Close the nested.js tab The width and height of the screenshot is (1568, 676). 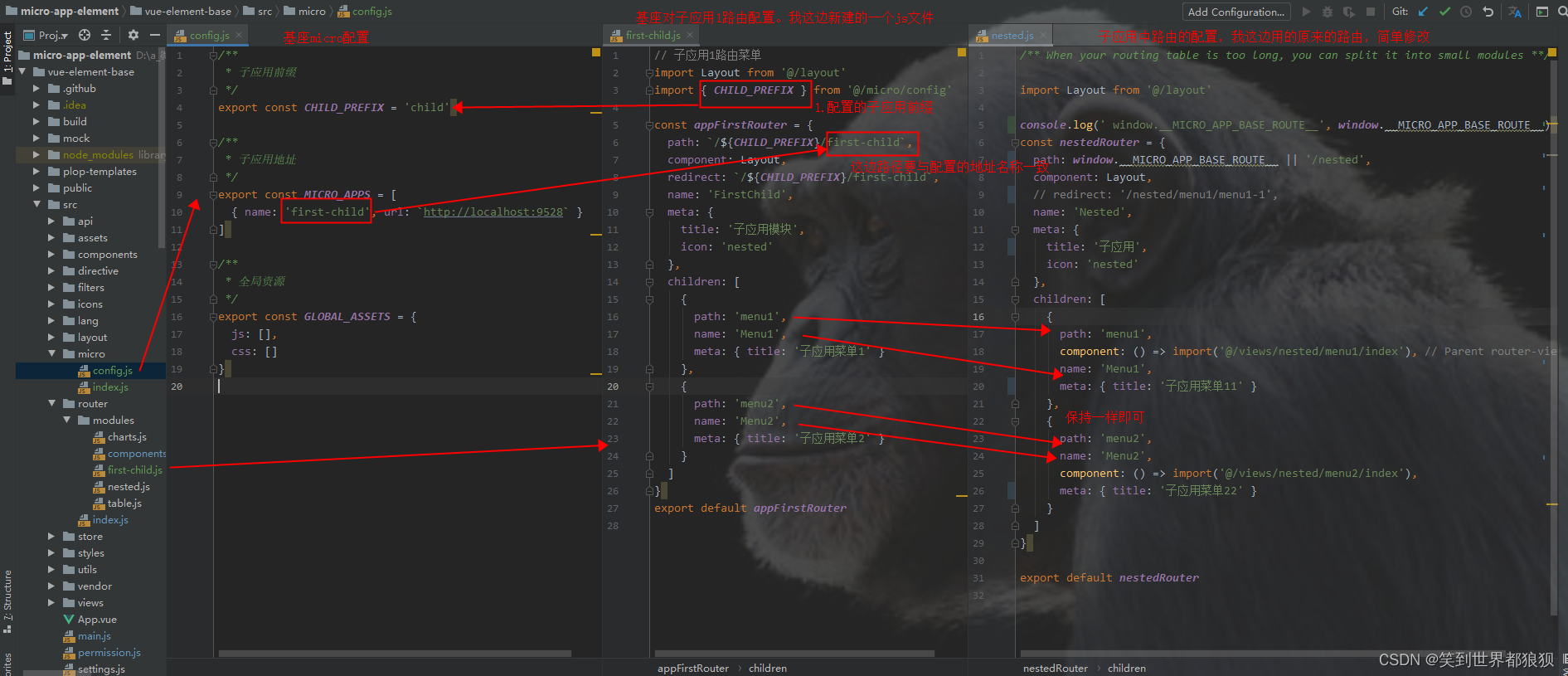(1043, 35)
